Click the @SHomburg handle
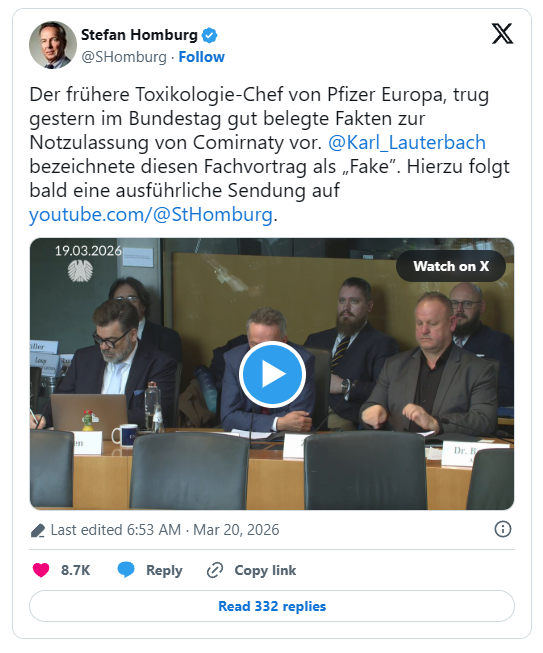The image size is (543, 653). pyautogui.click(x=124, y=57)
